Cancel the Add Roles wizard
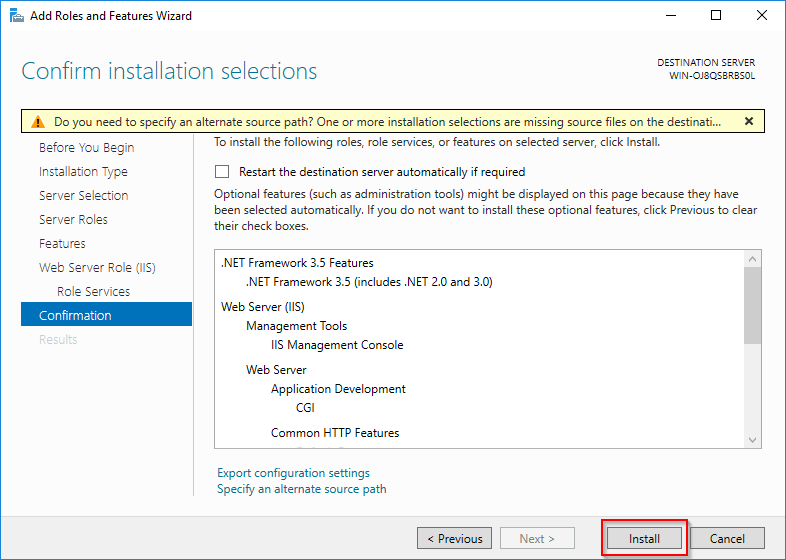The image size is (786, 560). click(x=727, y=539)
